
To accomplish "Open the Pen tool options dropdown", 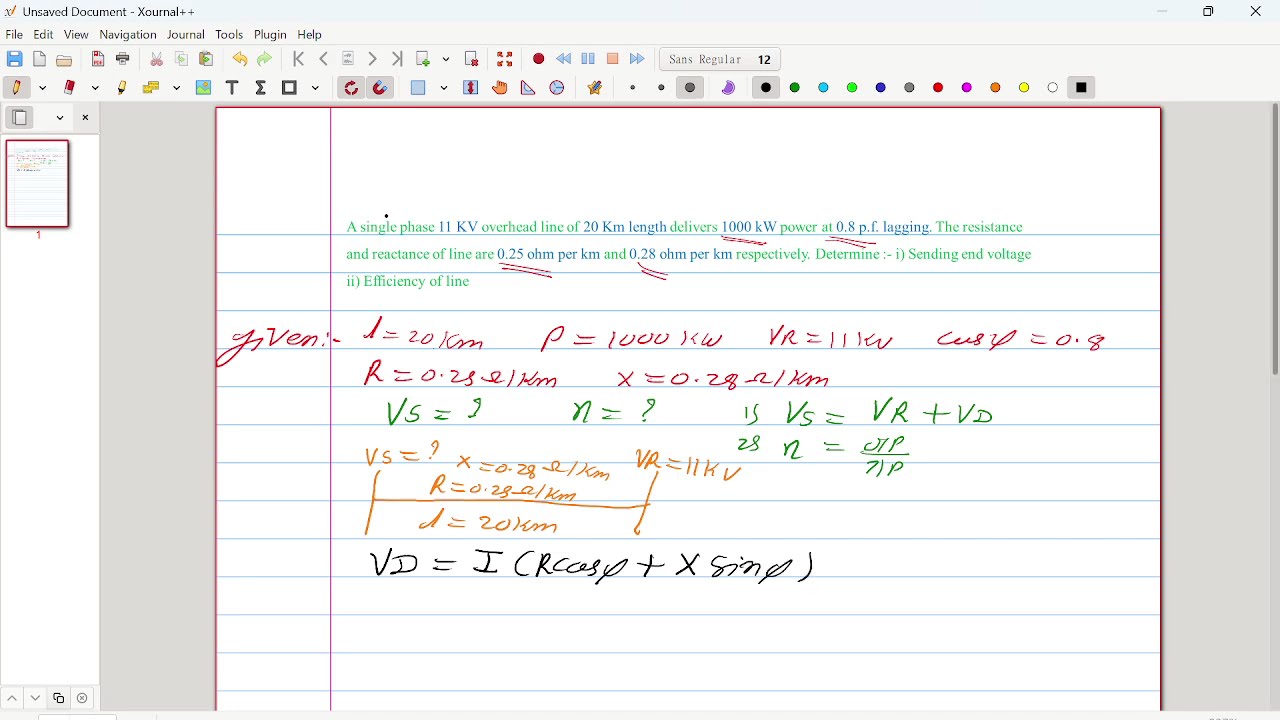I will [43, 88].
